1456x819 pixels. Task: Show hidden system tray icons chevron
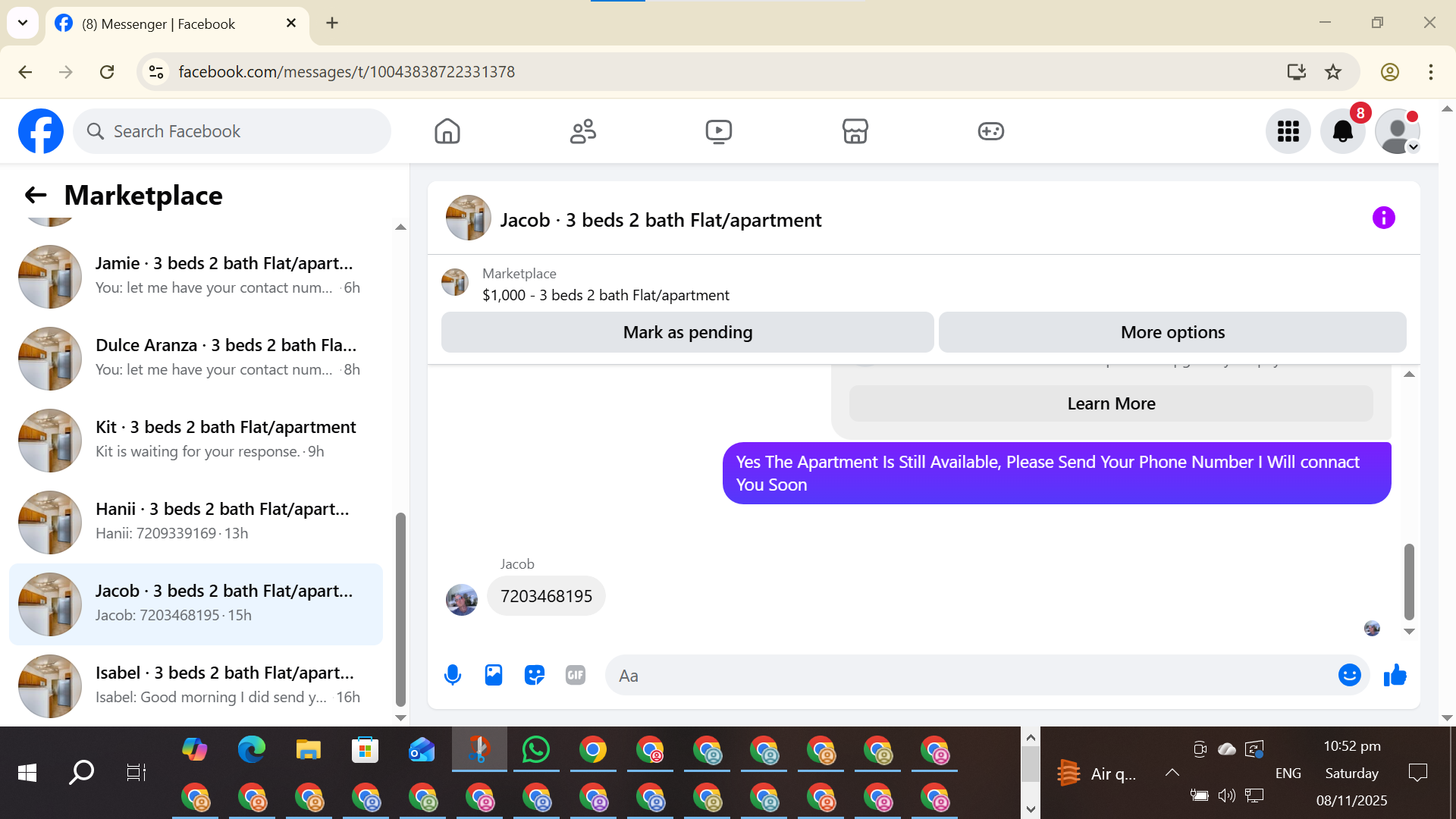1172,773
